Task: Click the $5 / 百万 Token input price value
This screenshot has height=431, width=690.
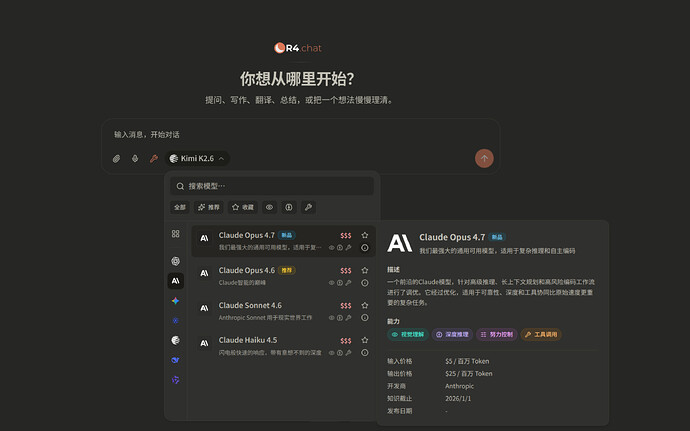Action: (467, 361)
